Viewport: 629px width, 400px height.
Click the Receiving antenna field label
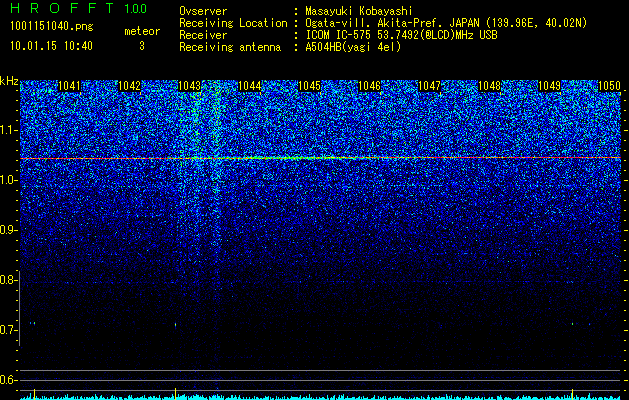pyautogui.click(x=230, y=47)
